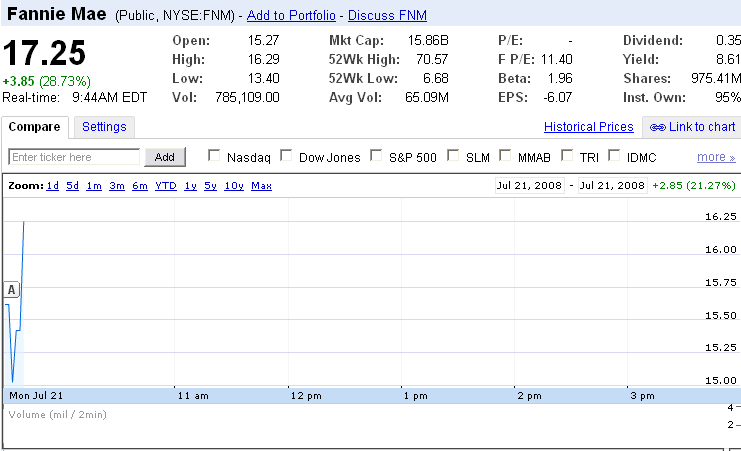Screen dimensions: 741x451
Task: Select the Max zoom range
Action: pos(261,186)
